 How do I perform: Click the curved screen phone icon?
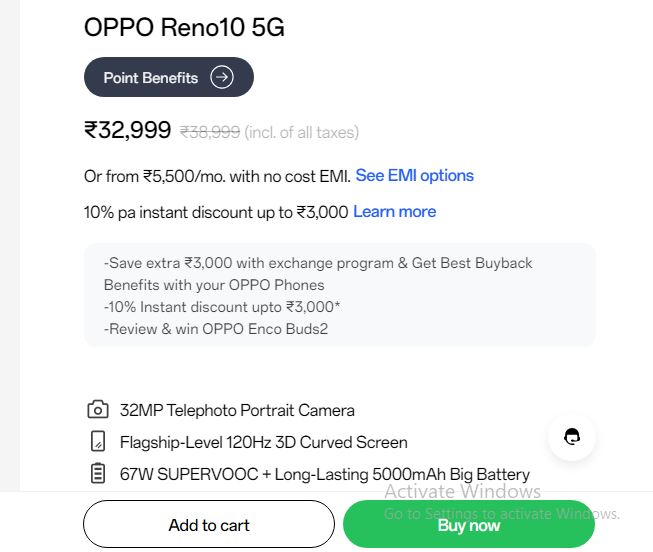point(98,441)
